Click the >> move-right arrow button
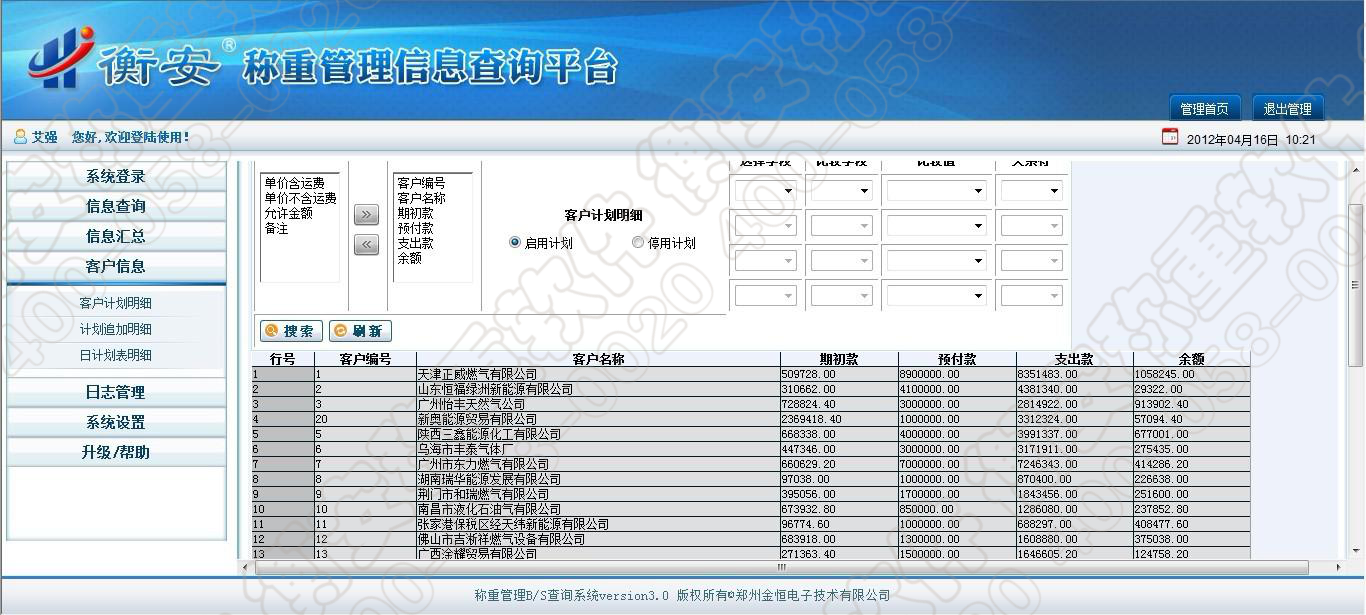The image size is (1366, 615). (366, 215)
